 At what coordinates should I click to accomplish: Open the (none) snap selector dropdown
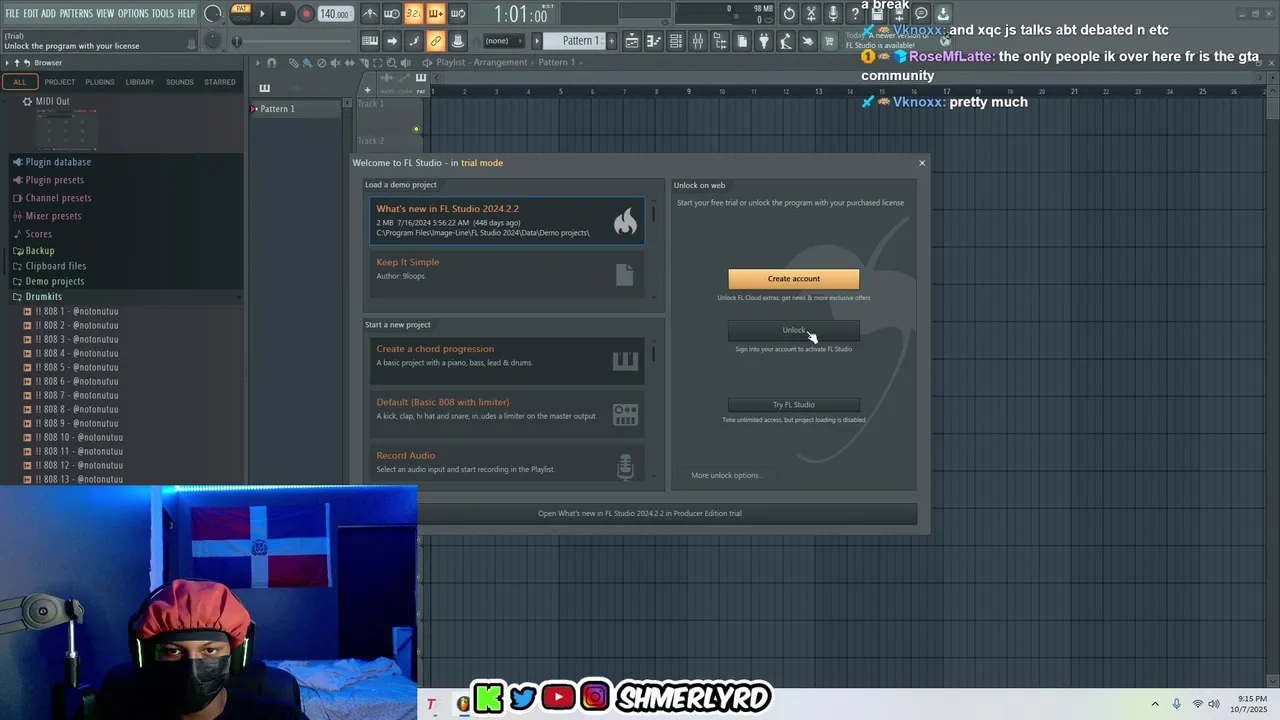[503, 41]
